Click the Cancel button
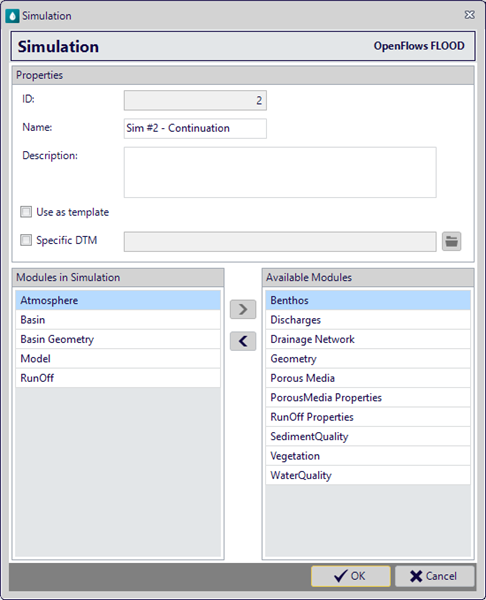This screenshot has width=486, height=600. pyautogui.click(x=434, y=576)
